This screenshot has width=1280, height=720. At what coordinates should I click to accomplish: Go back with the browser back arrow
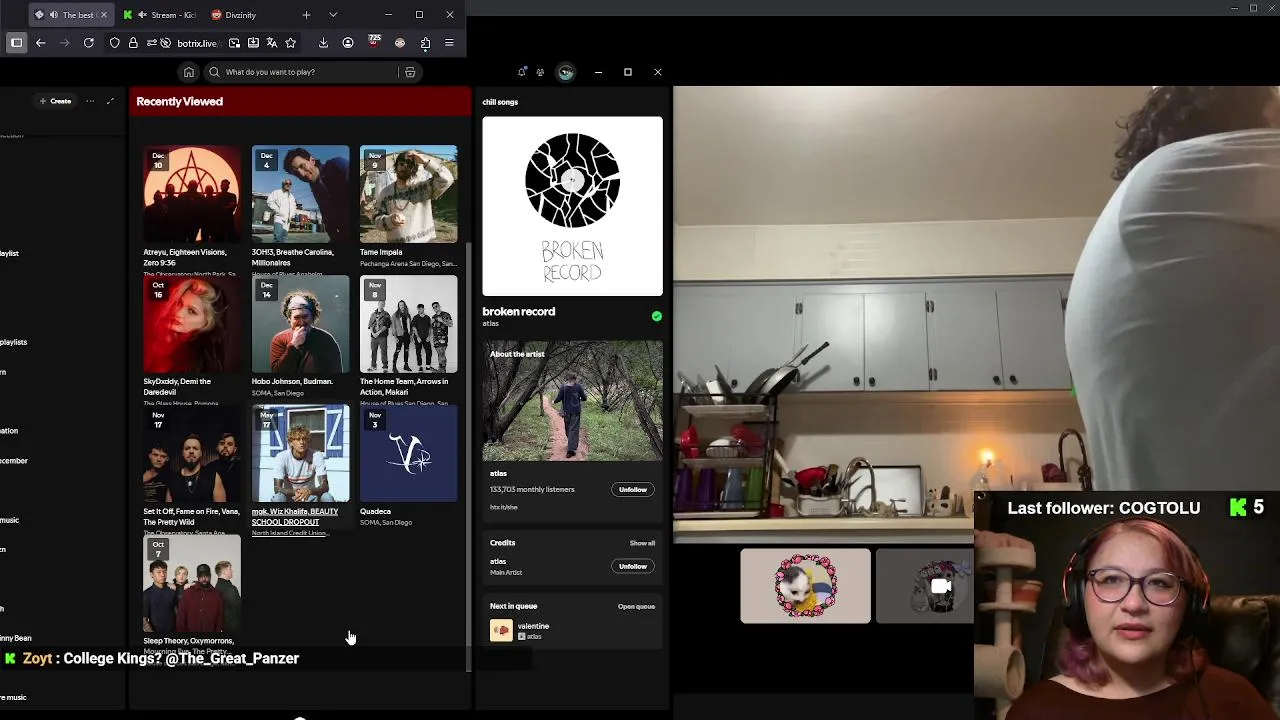(x=40, y=43)
